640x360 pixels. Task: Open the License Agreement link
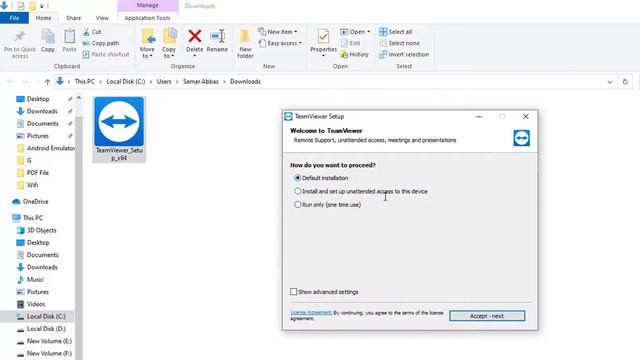pos(311,313)
